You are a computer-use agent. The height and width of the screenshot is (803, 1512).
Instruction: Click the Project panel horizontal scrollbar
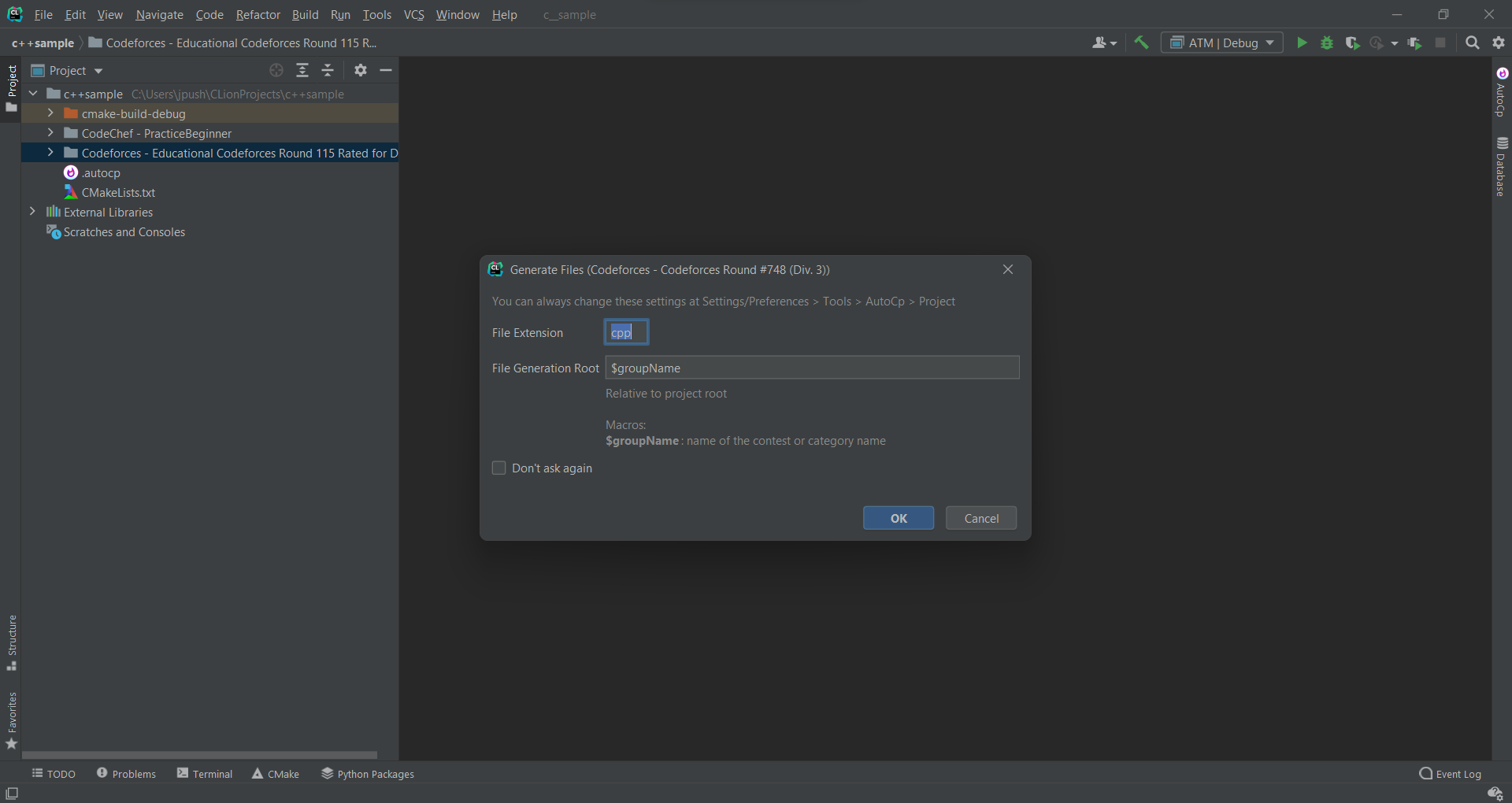200,755
